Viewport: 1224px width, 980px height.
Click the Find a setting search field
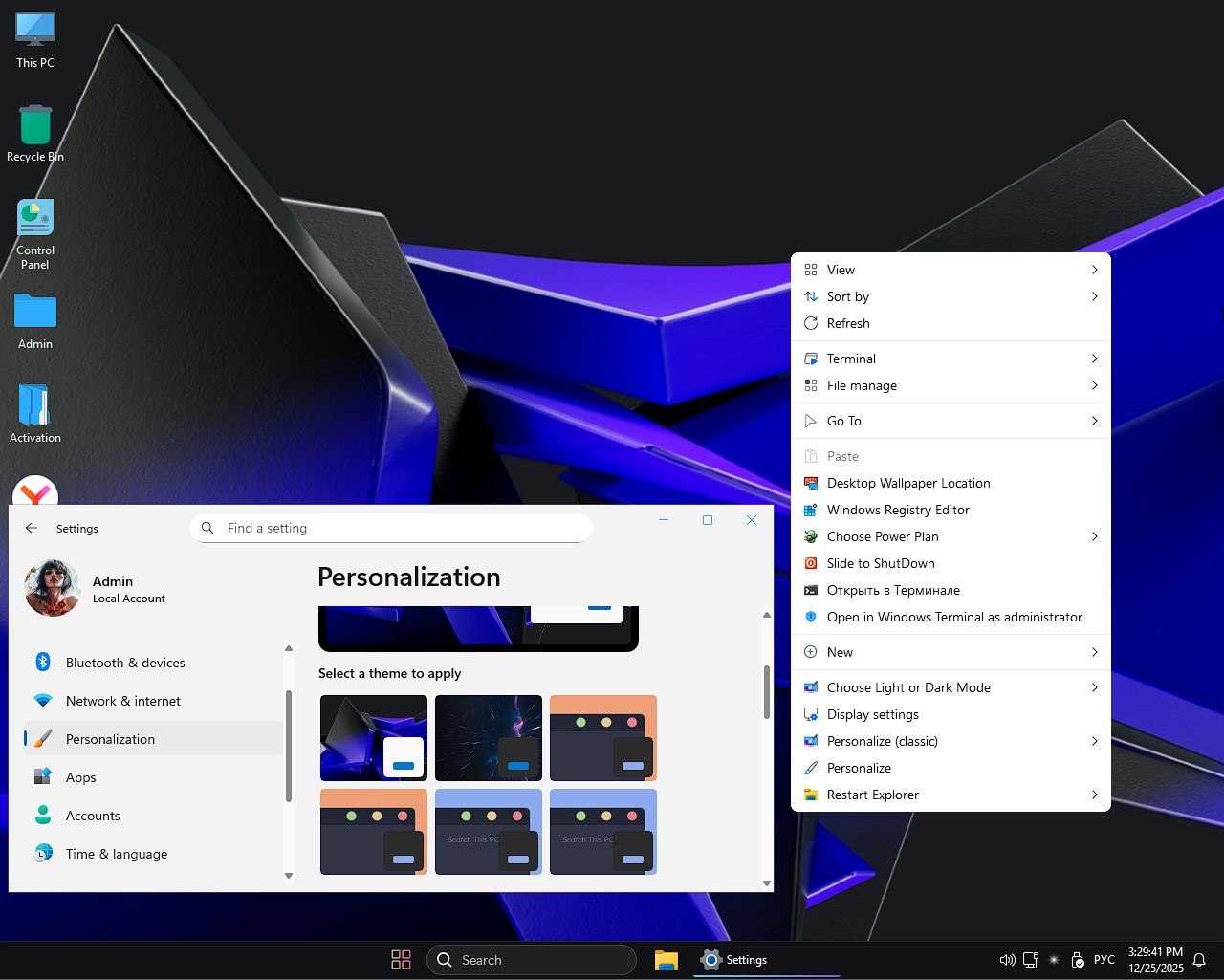(x=390, y=527)
